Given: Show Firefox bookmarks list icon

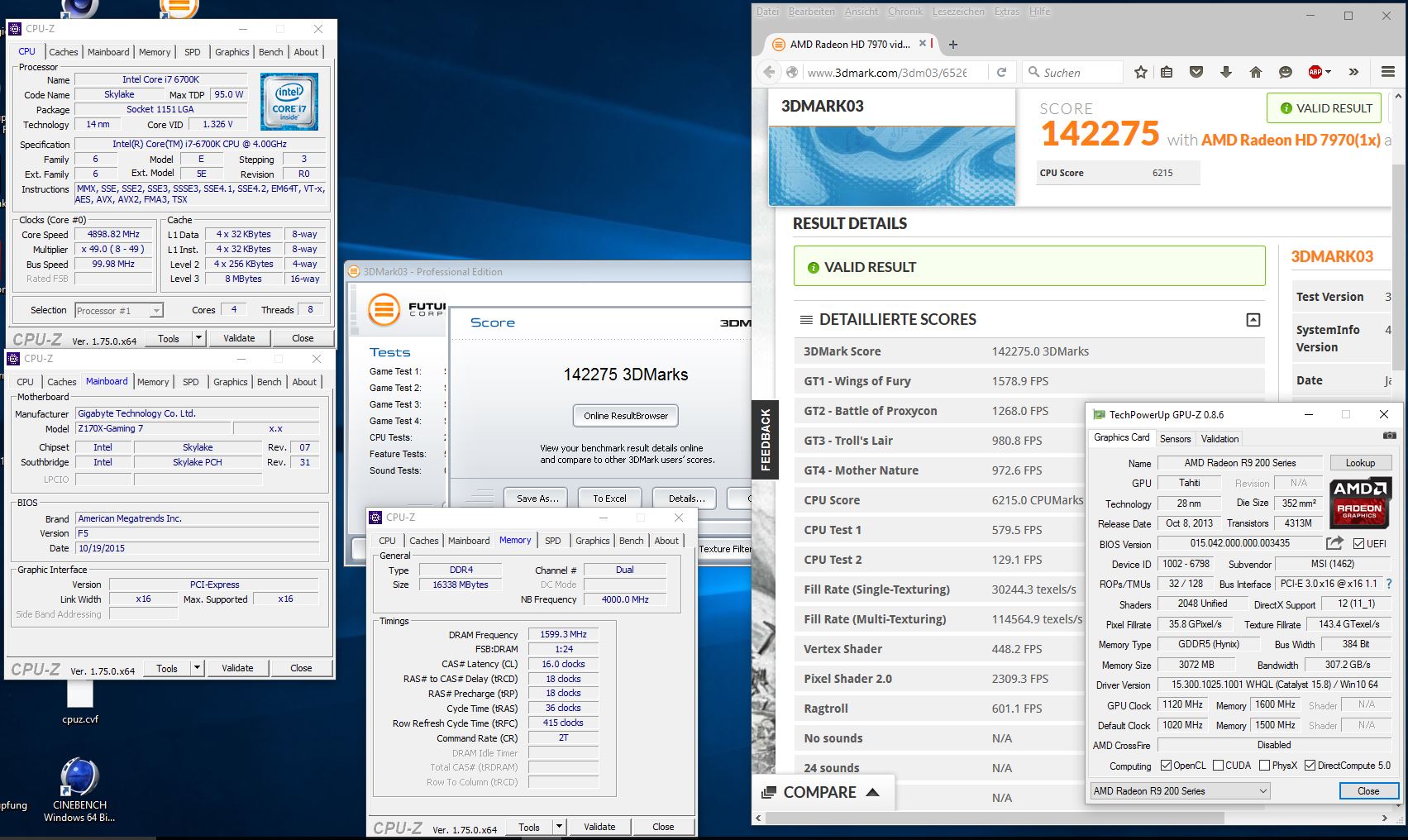Looking at the screenshot, I should tap(1167, 72).
